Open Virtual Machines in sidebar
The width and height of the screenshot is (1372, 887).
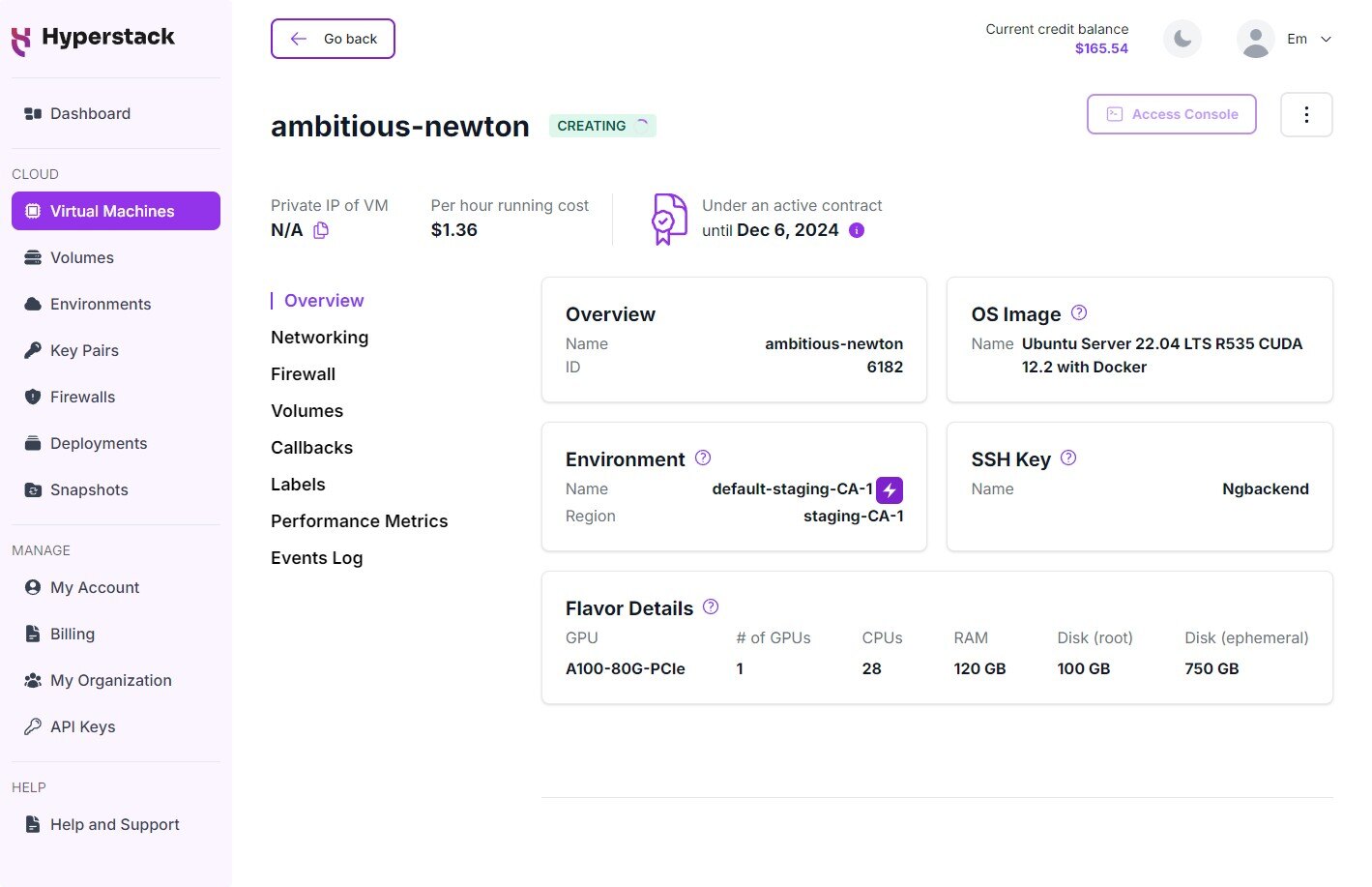tap(116, 211)
